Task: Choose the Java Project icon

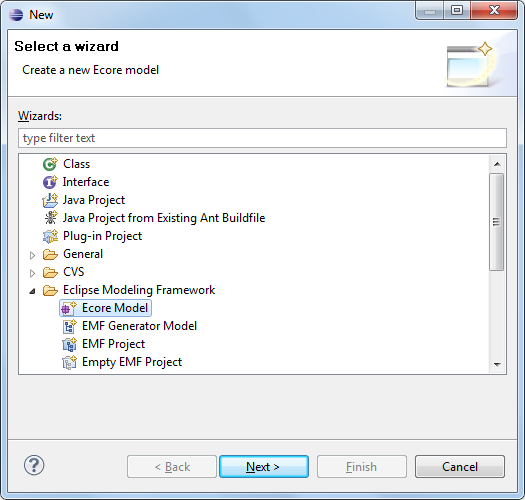Action: [x=50, y=200]
